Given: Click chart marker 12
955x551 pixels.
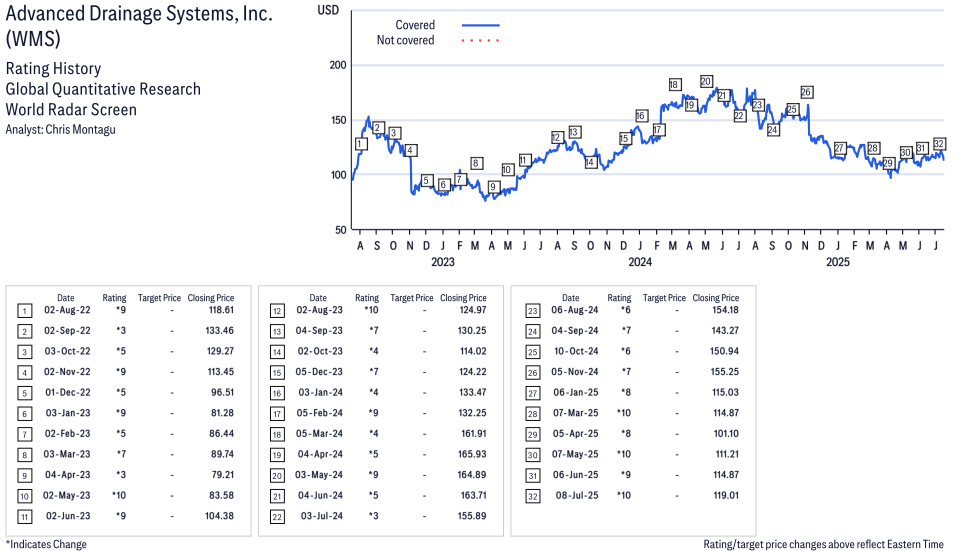Looking at the screenshot, I should [556, 138].
